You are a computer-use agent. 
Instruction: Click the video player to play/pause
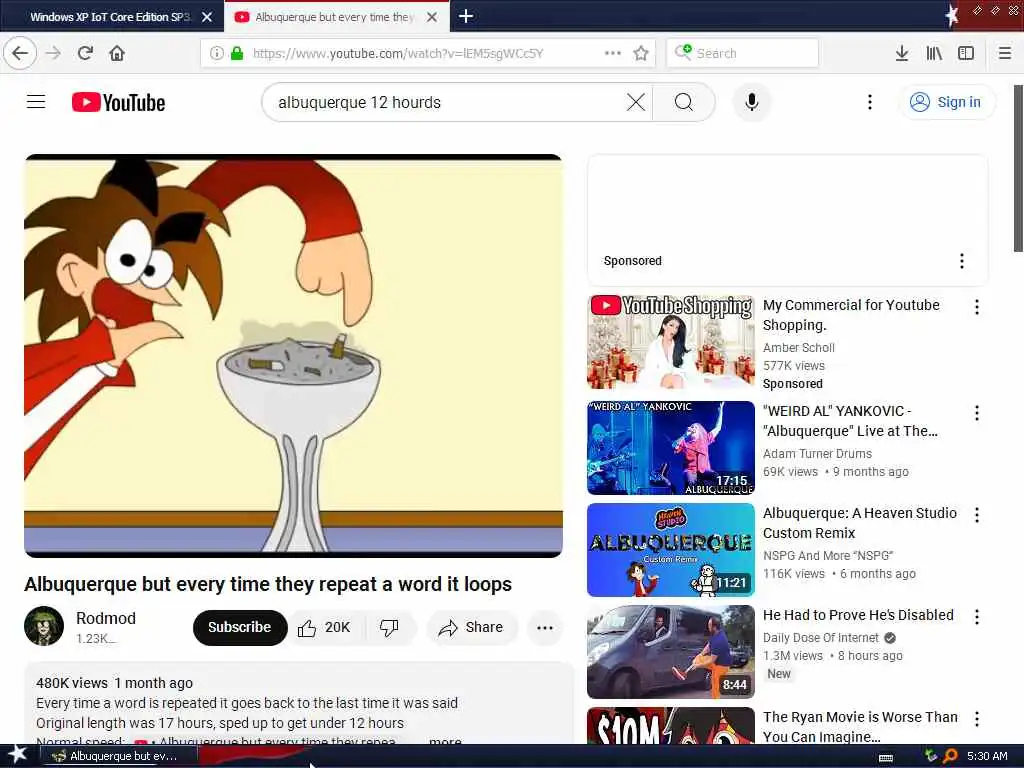293,356
